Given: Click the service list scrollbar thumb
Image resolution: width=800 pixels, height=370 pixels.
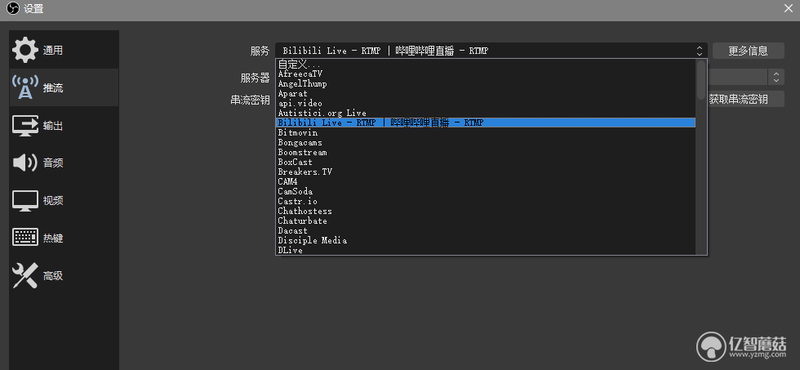Looking at the screenshot, I should pyautogui.click(x=701, y=80).
